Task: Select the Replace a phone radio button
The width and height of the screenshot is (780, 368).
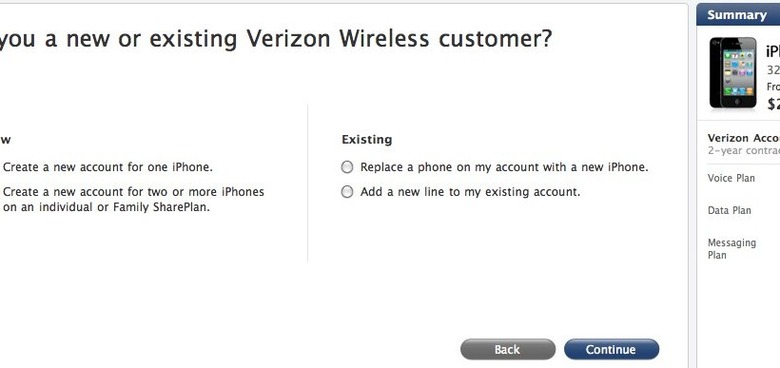Action: coord(347,168)
